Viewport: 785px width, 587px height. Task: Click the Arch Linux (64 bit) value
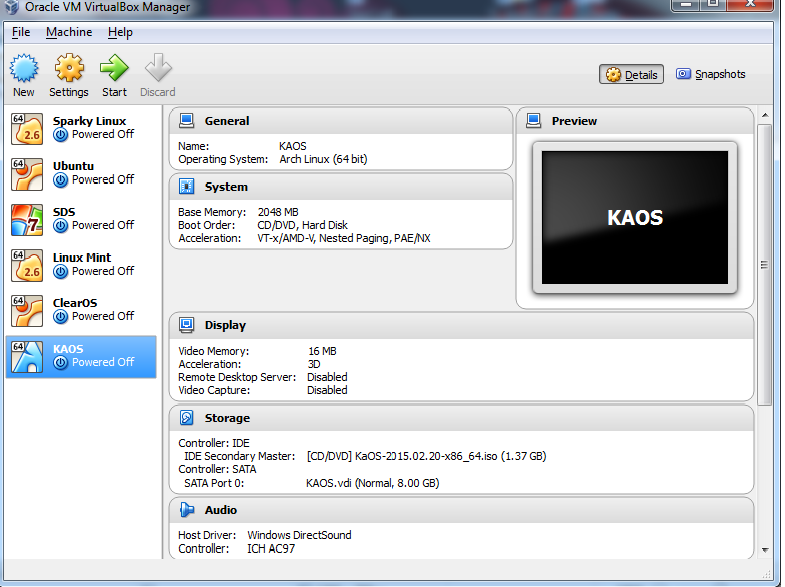(323, 159)
